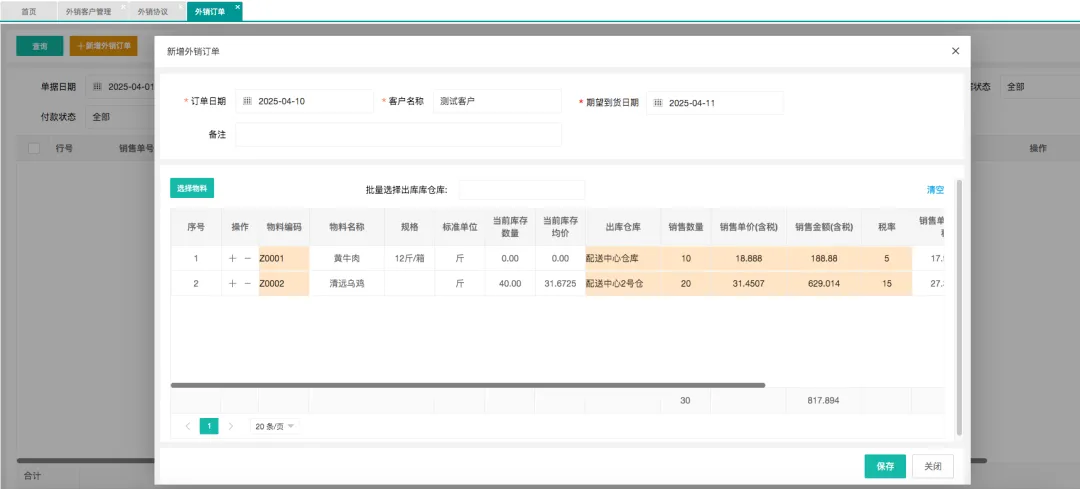Screen dimensions: 1080x489
Task: Add a row after Z0002 with plus icon
Action: (233, 284)
